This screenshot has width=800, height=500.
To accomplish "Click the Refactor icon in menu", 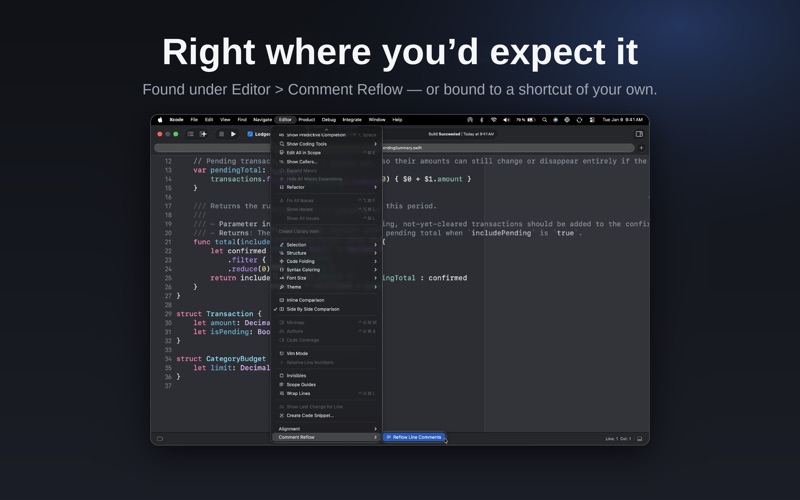I will [x=282, y=187].
